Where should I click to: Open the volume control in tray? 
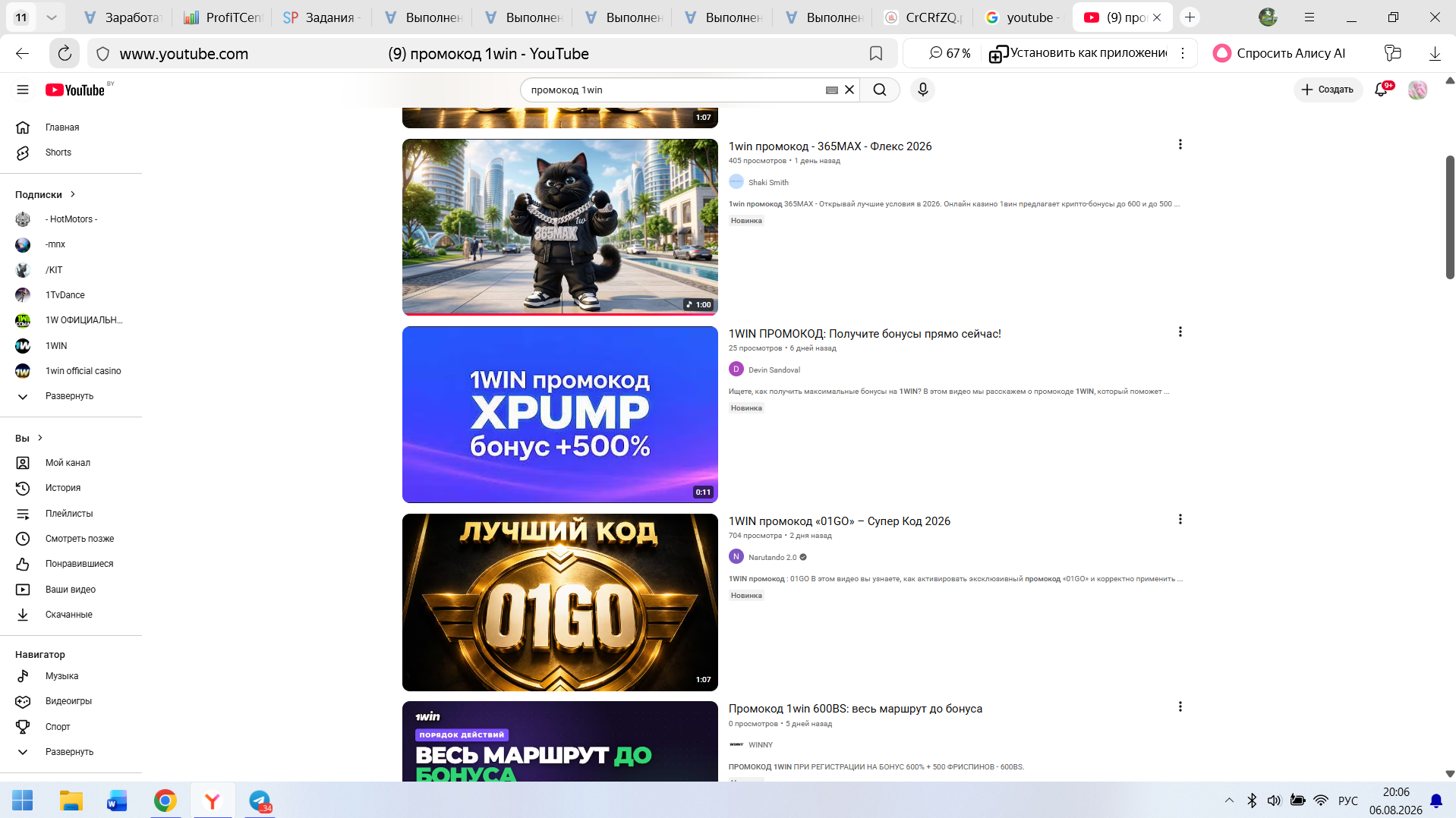[x=1274, y=801]
